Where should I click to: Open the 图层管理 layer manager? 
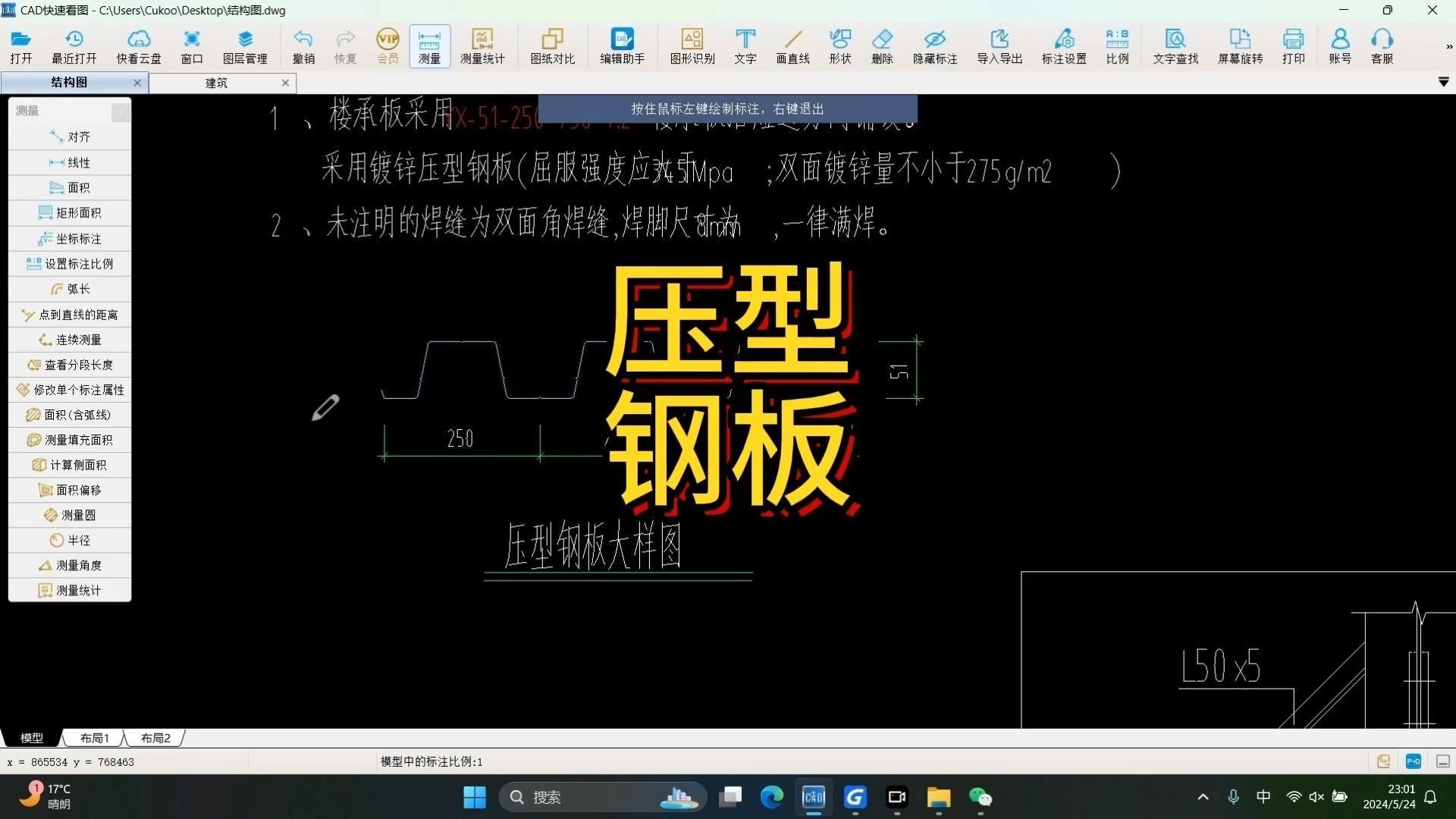[x=244, y=45]
